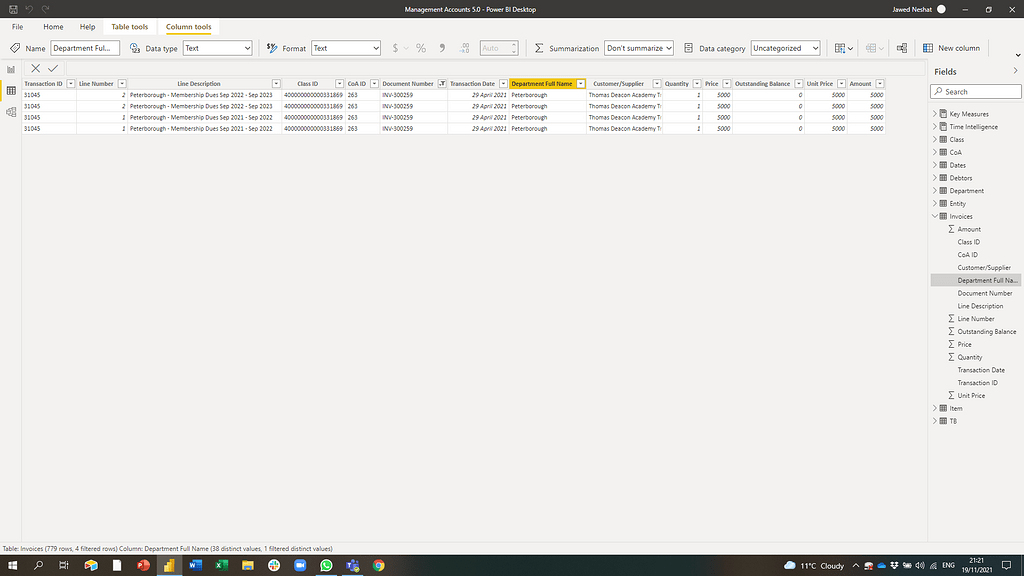
Task: Click the Summarization sigma icon
Action: point(540,47)
